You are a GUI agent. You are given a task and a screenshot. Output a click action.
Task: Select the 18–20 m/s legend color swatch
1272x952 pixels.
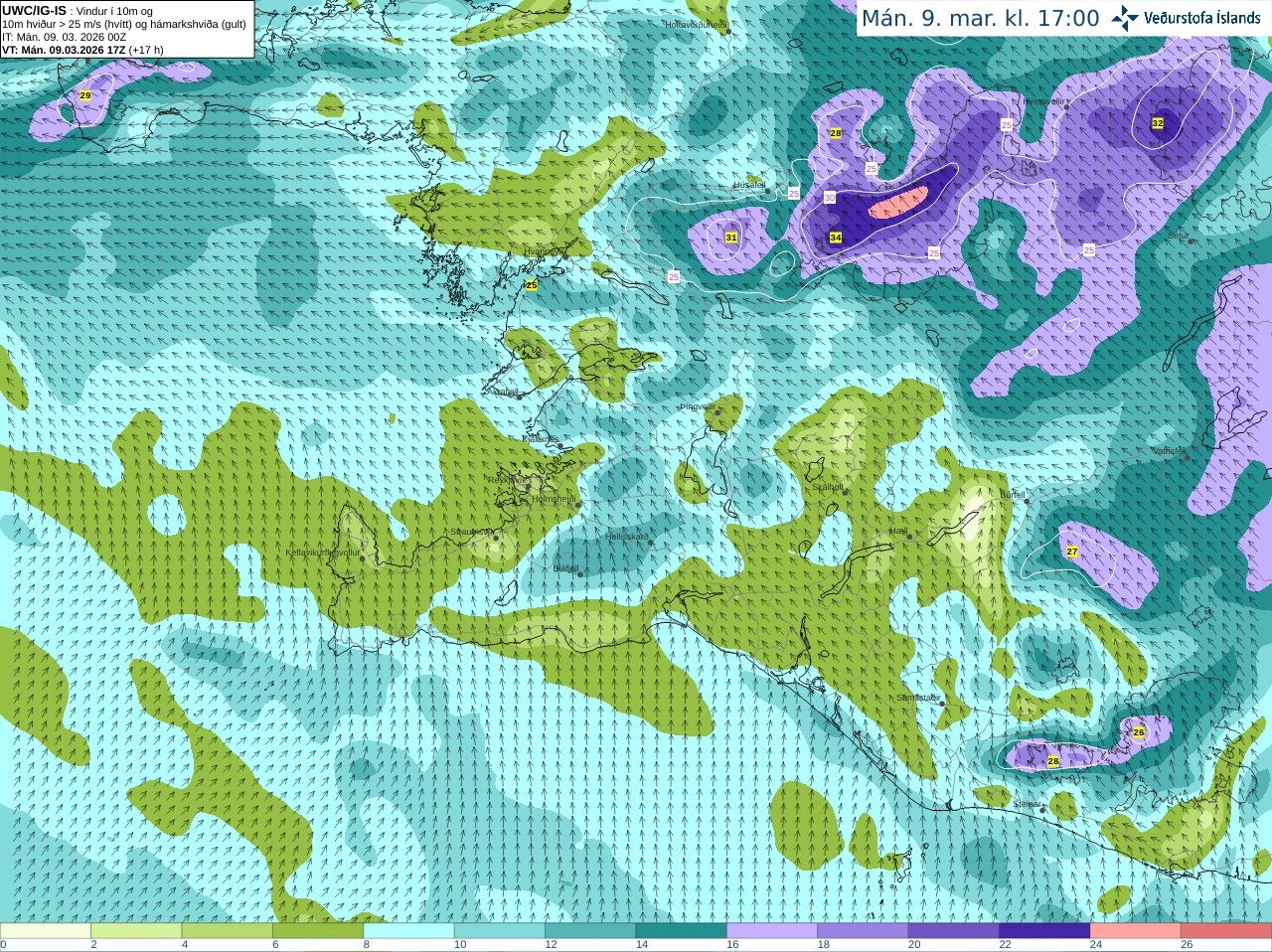(863, 931)
